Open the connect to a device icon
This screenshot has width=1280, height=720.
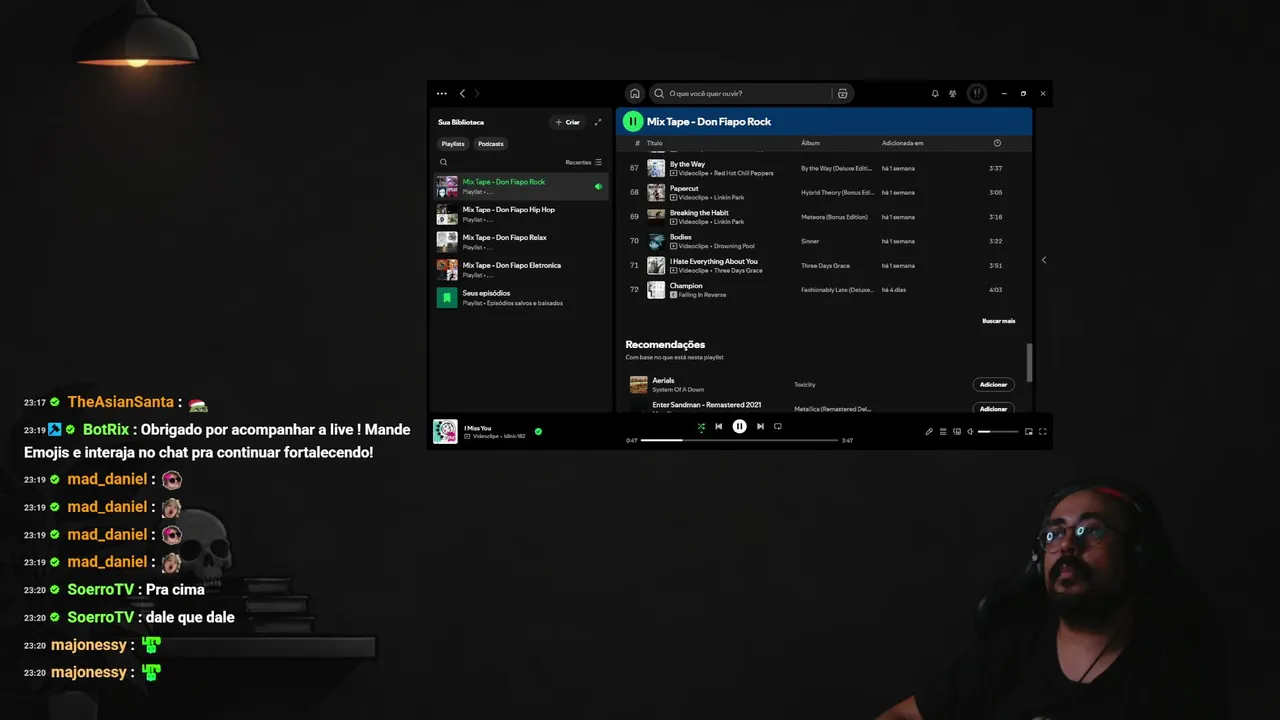[x=957, y=432]
